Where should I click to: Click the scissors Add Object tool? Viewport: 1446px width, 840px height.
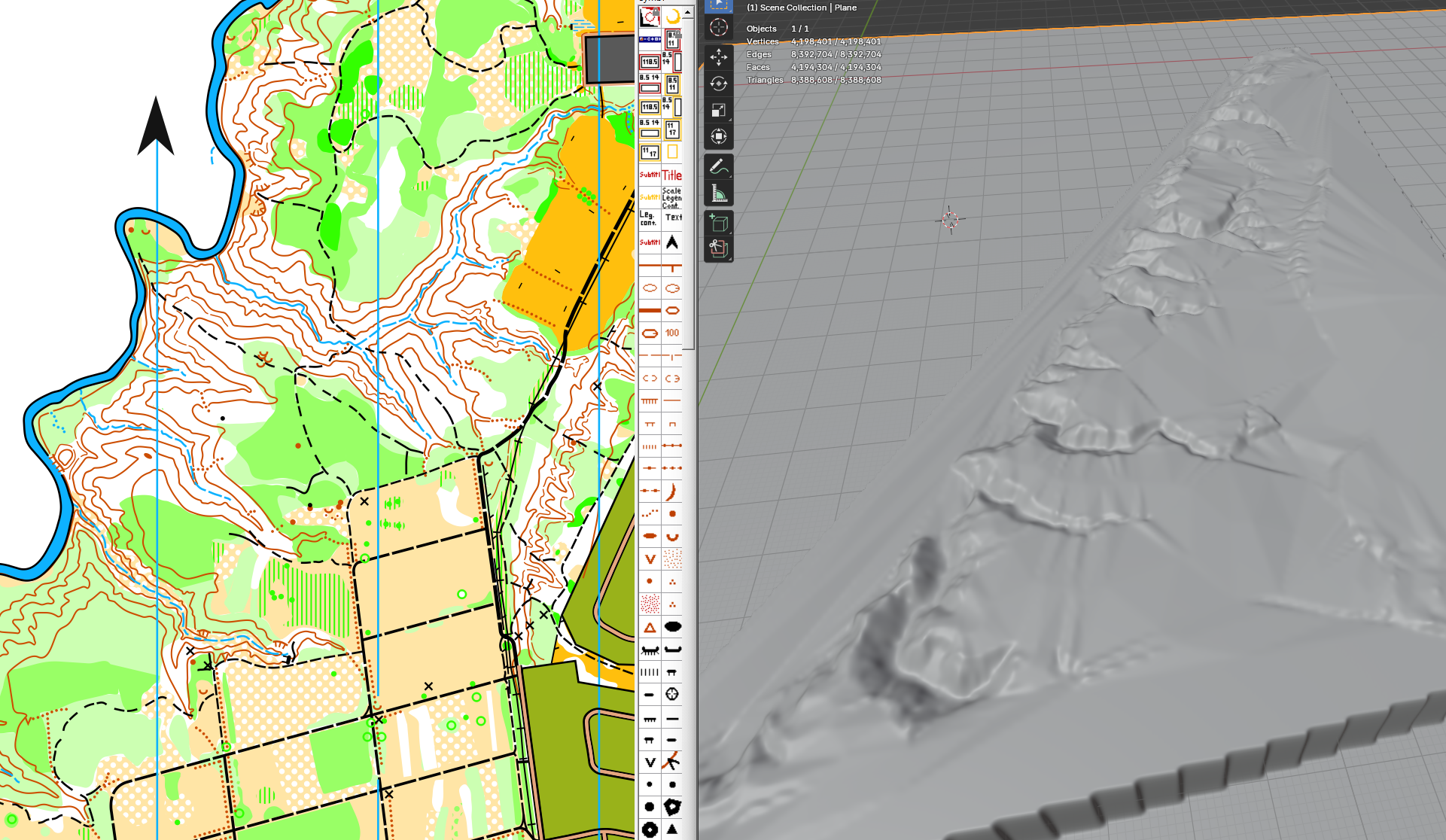coord(718,249)
